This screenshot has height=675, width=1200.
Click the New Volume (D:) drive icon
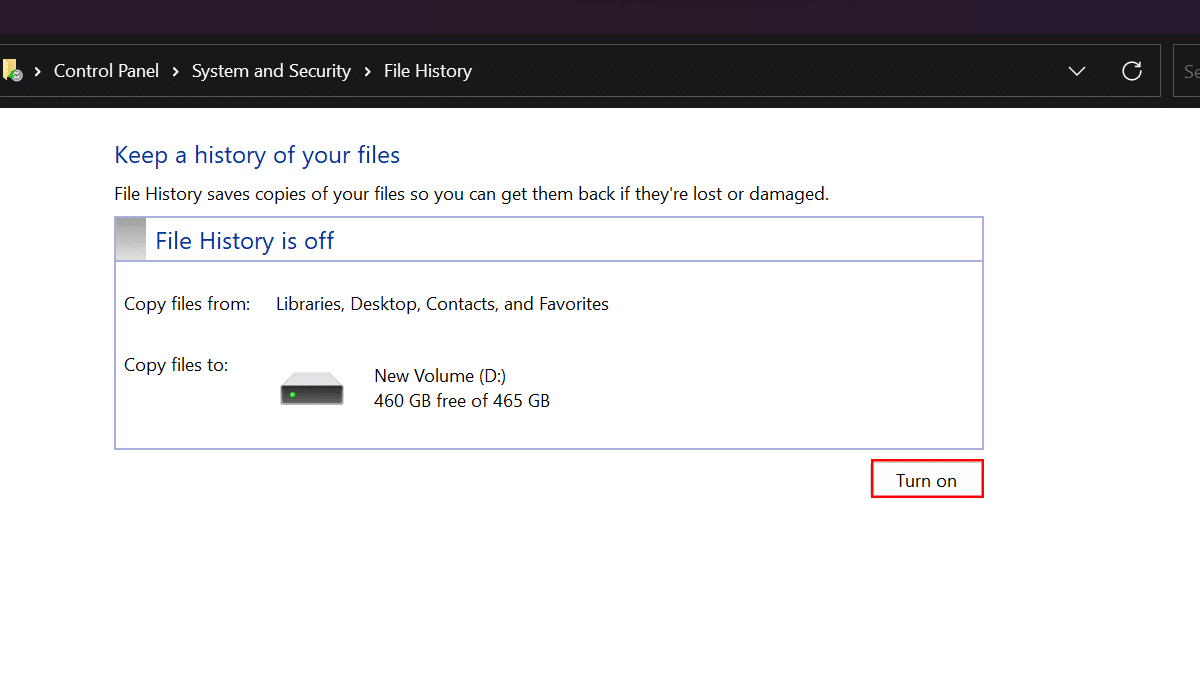311,387
